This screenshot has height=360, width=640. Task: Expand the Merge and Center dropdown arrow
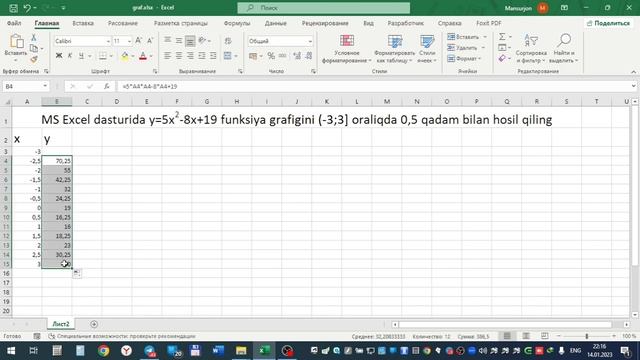tap(236, 56)
